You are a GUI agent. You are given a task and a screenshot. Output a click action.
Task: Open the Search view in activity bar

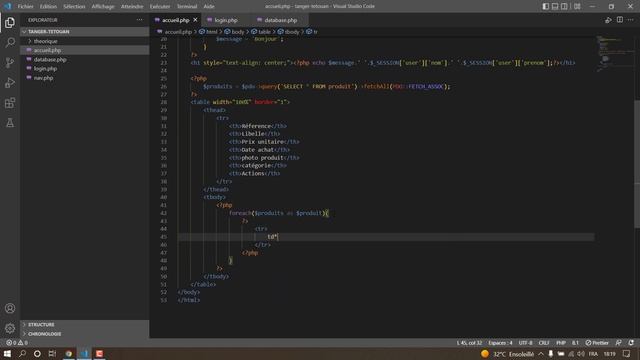pyautogui.click(x=10, y=42)
